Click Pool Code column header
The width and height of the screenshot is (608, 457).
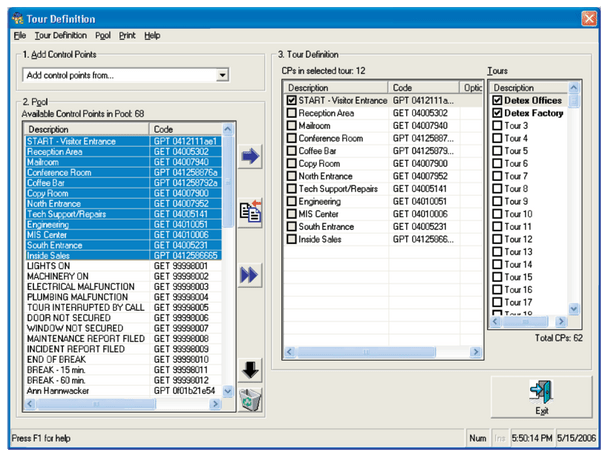tap(186, 129)
